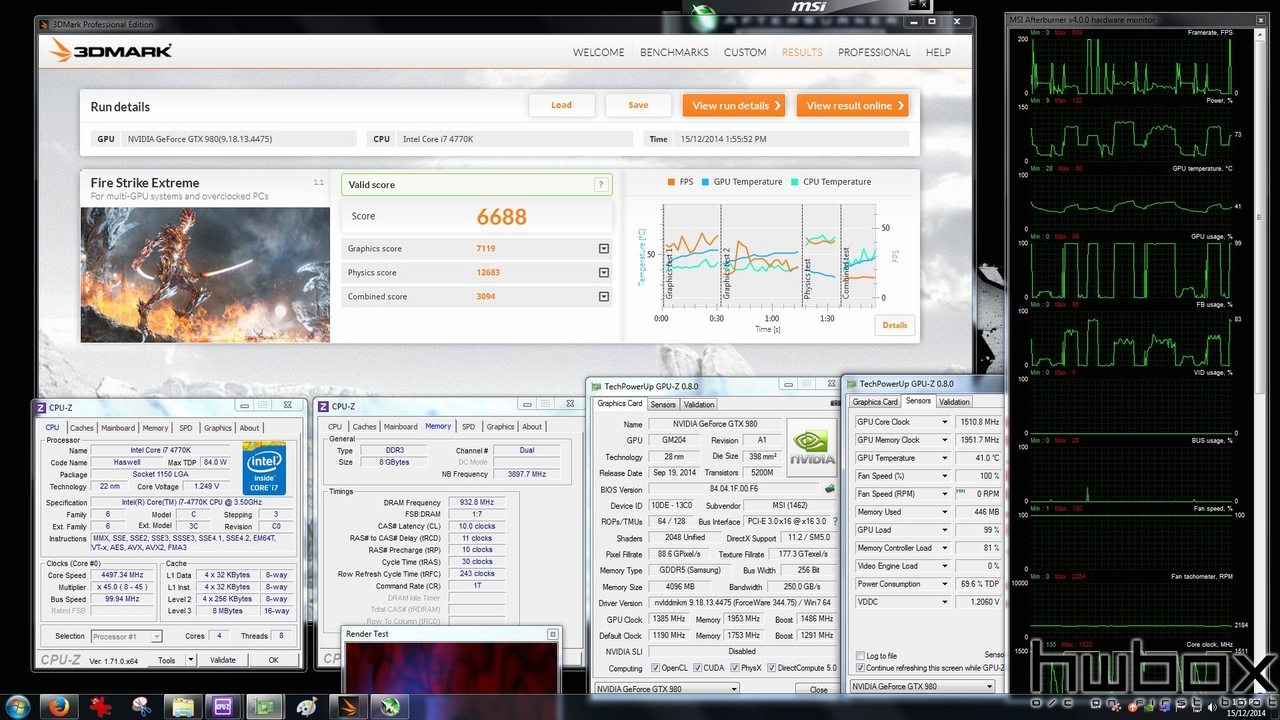The image size is (1280, 720).
Task: Open the 3DMark CUSTOM menu
Action: [745, 52]
